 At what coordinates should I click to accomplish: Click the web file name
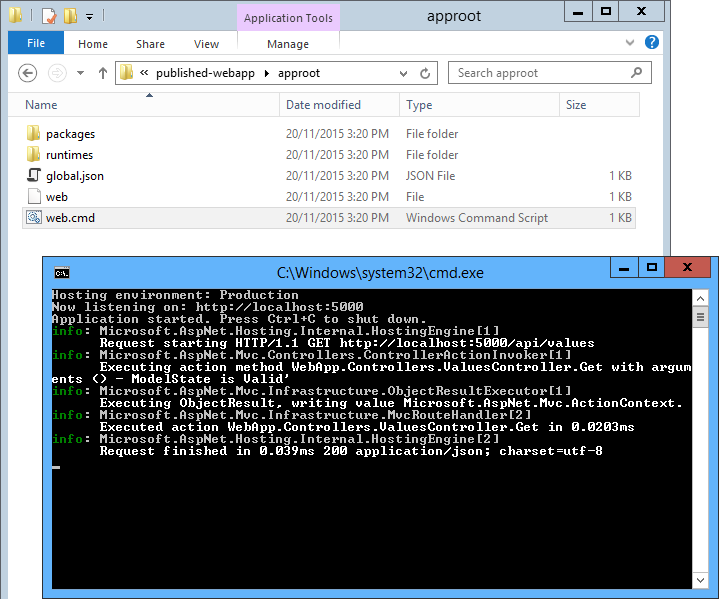[57, 197]
